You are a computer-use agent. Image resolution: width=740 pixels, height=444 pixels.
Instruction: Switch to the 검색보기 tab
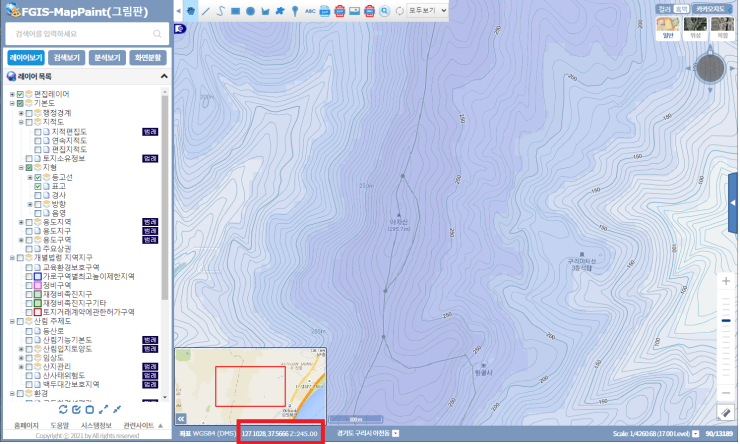pyautogui.click(x=67, y=58)
